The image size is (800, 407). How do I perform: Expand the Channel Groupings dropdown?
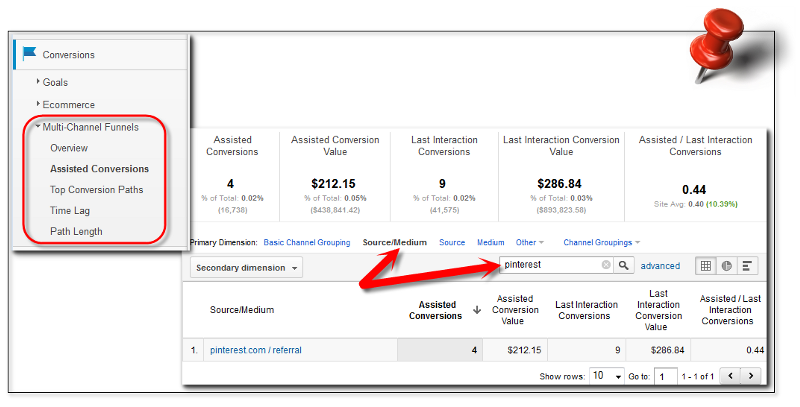click(x=602, y=243)
